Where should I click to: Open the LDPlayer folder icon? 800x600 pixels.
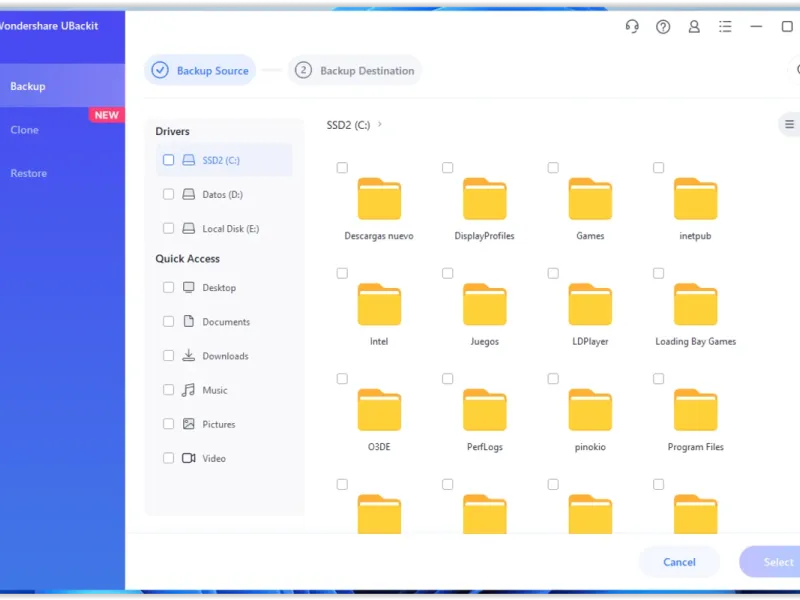click(x=590, y=305)
